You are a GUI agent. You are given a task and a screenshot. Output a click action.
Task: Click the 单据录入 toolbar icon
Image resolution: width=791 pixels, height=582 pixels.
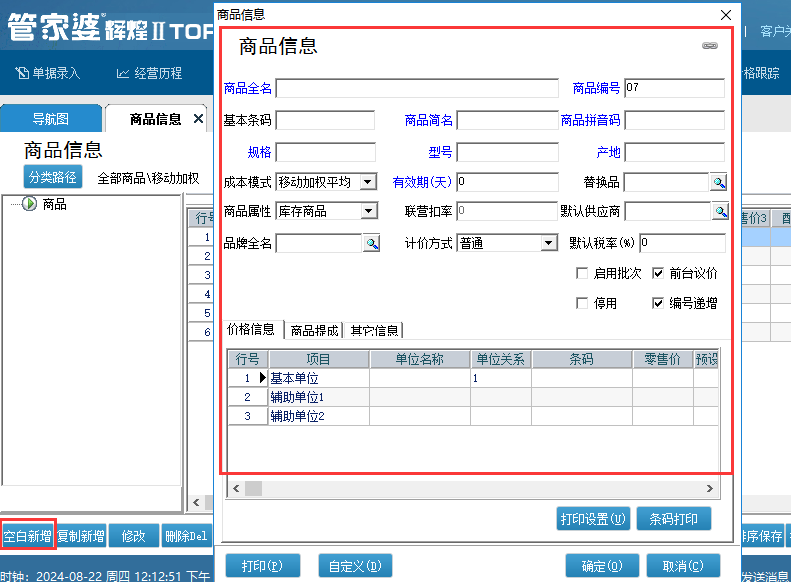[22, 73]
